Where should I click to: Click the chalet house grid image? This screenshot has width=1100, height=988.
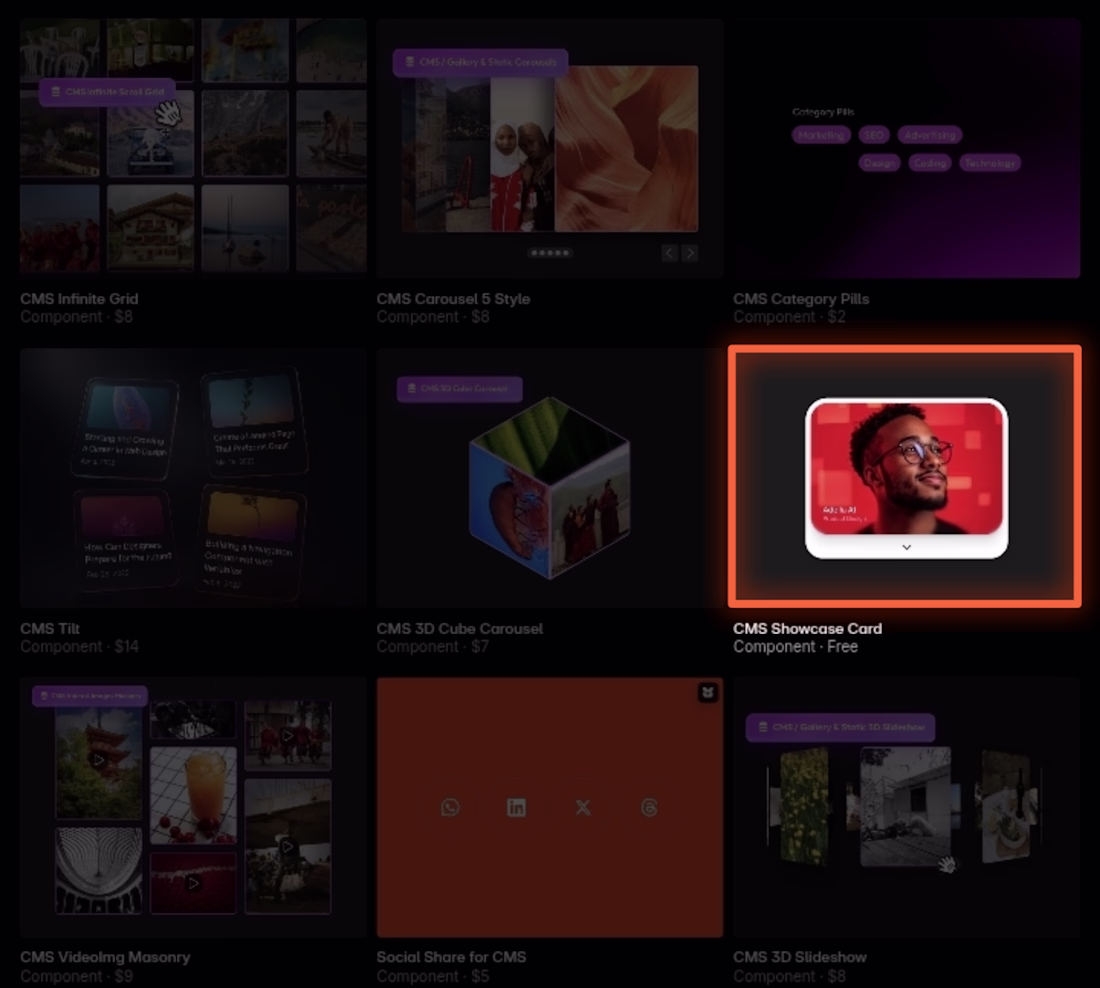click(150, 228)
